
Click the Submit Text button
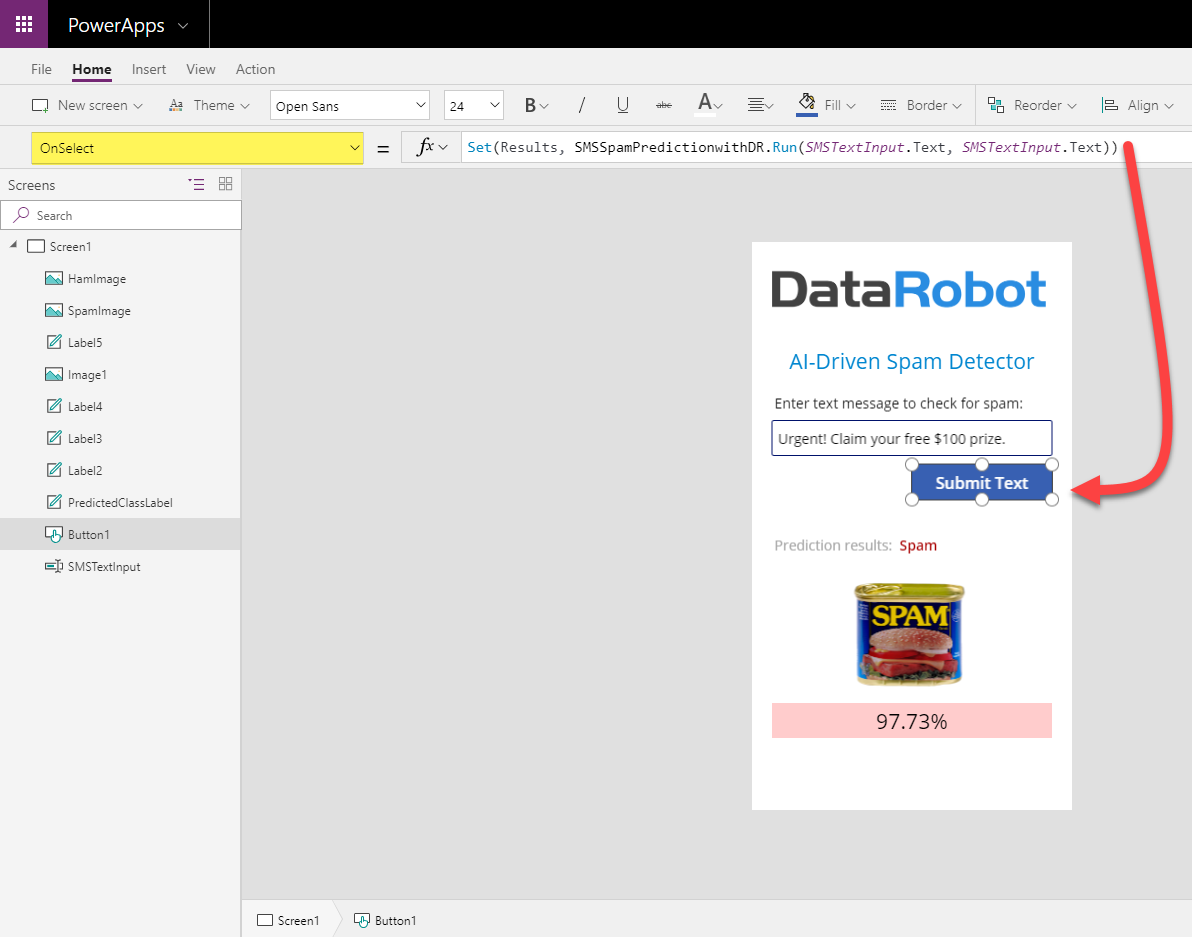pyautogui.click(x=981, y=483)
